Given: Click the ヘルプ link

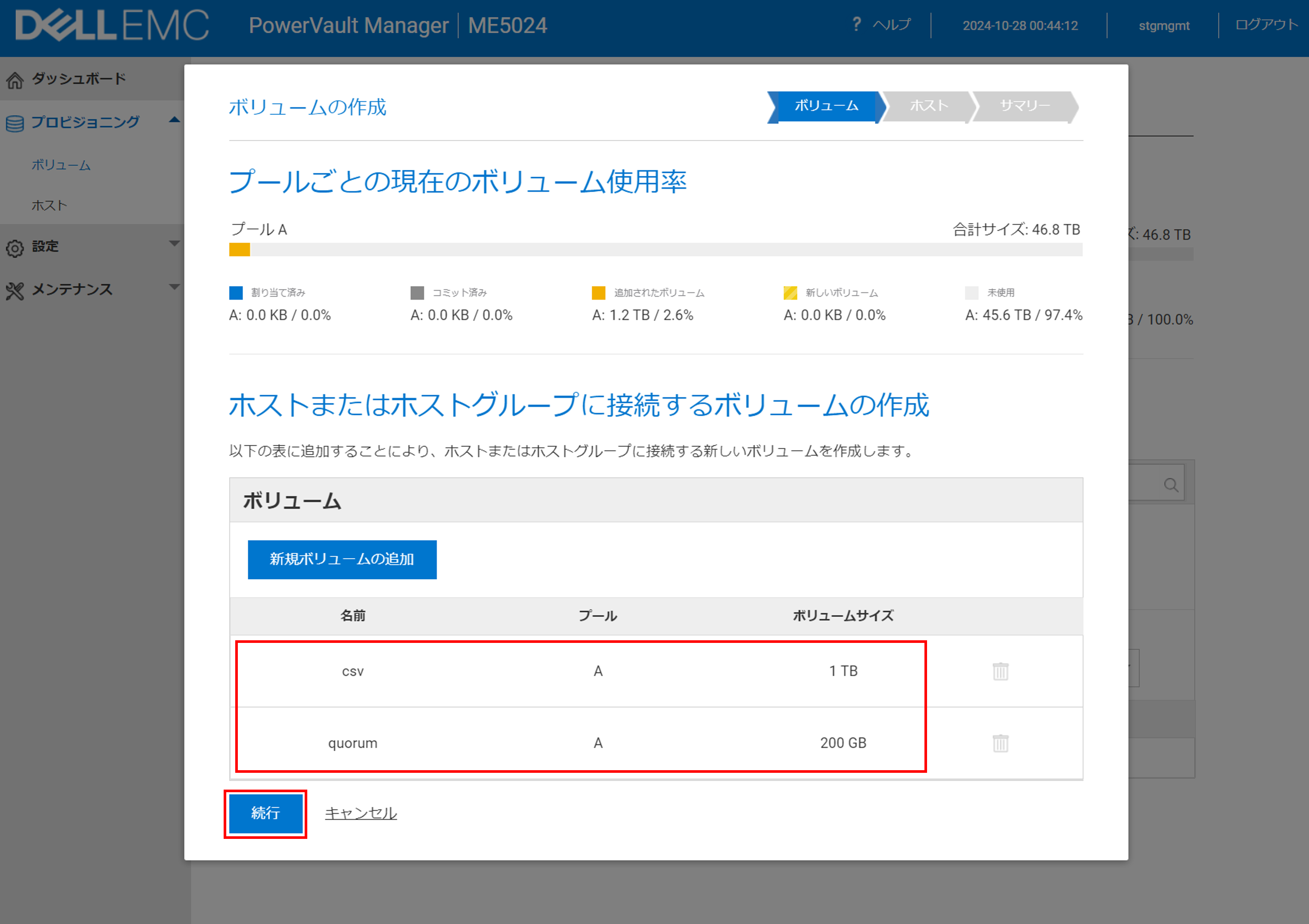Looking at the screenshot, I should click(x=892, y=25).
